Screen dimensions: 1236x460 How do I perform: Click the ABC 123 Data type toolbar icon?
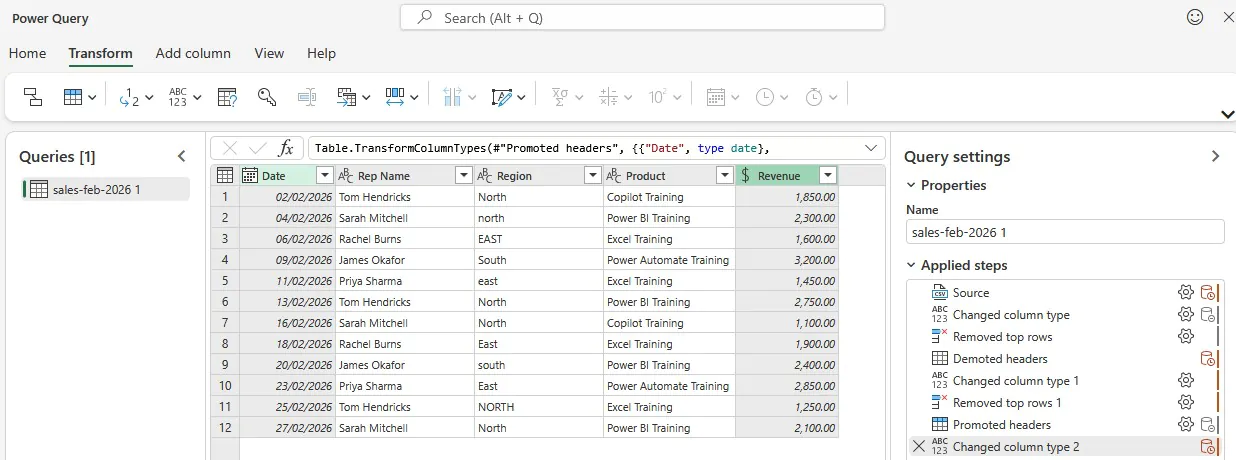pos(178,97)
